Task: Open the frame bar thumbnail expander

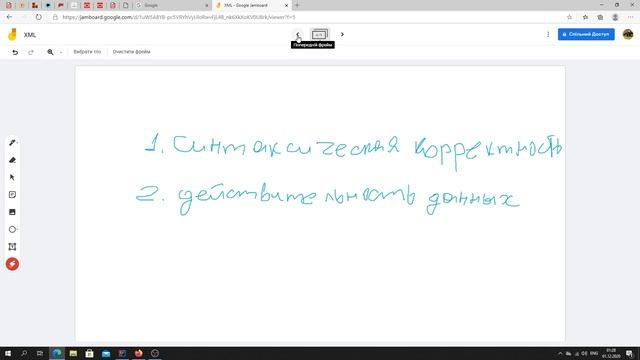Action: coord(320,34)
